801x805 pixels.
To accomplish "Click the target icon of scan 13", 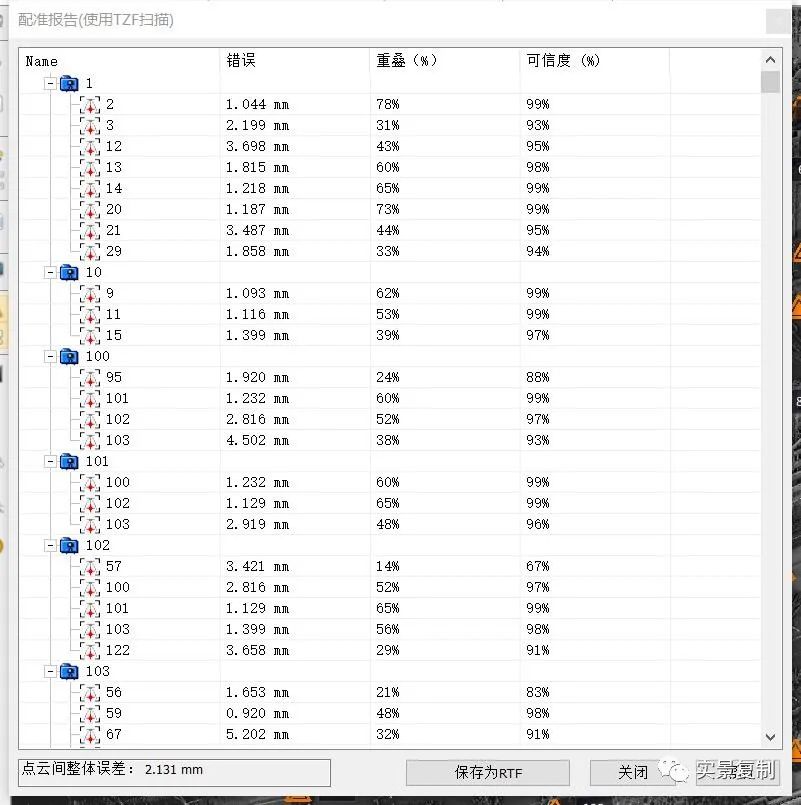I will (x=90, y=168).
